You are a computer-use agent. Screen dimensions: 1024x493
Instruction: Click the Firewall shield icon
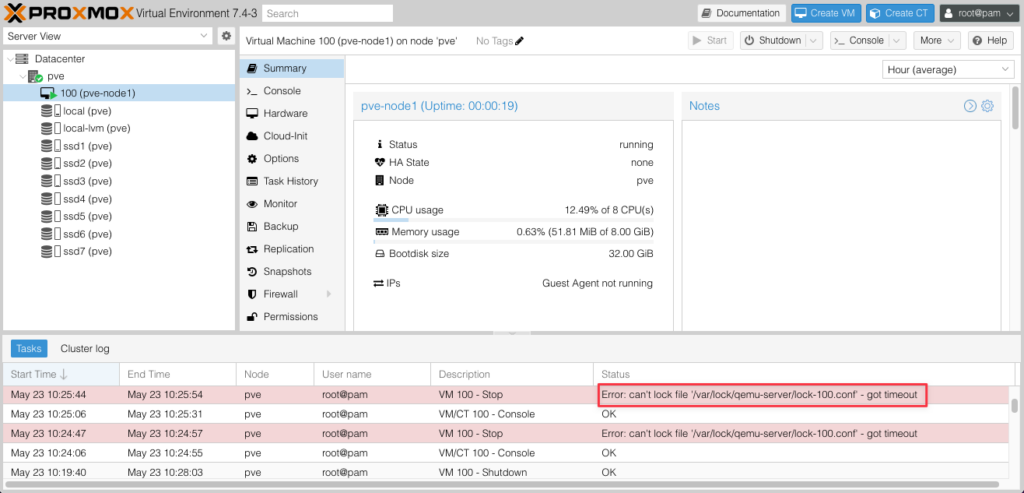click(251, 294)
